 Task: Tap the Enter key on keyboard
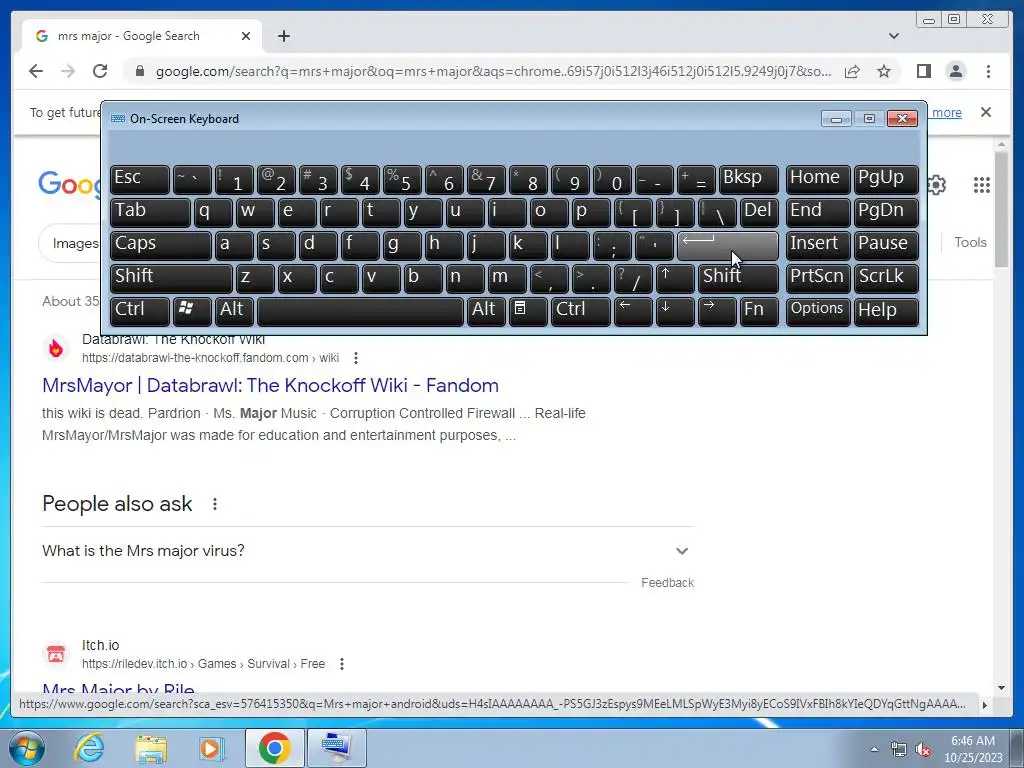(728, 245)
